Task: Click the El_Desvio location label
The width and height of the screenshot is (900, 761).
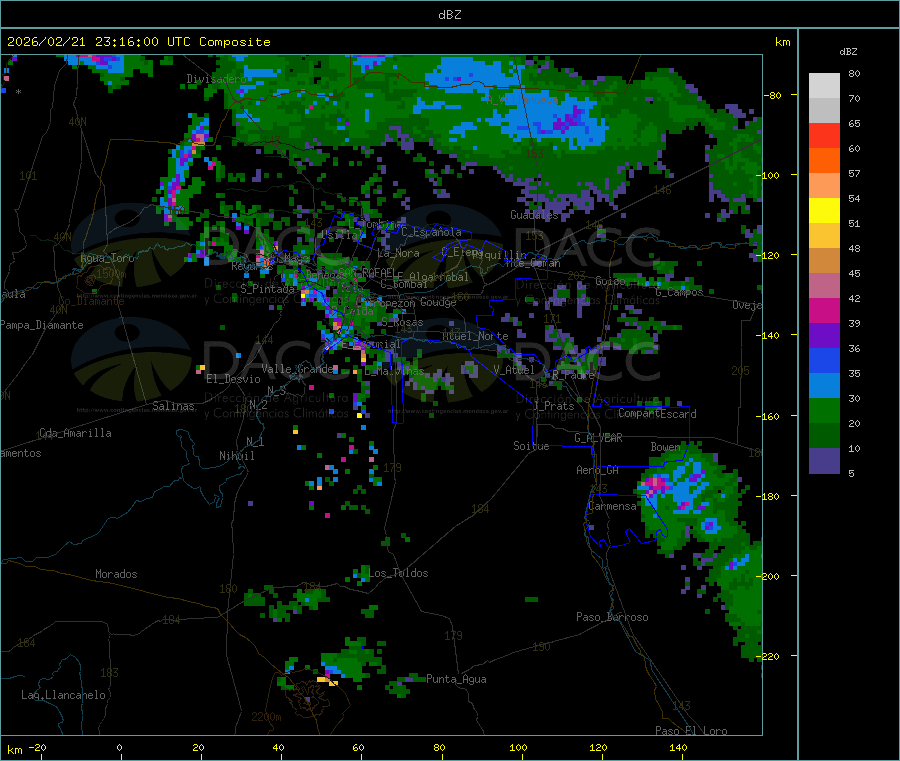Action: 233,379
